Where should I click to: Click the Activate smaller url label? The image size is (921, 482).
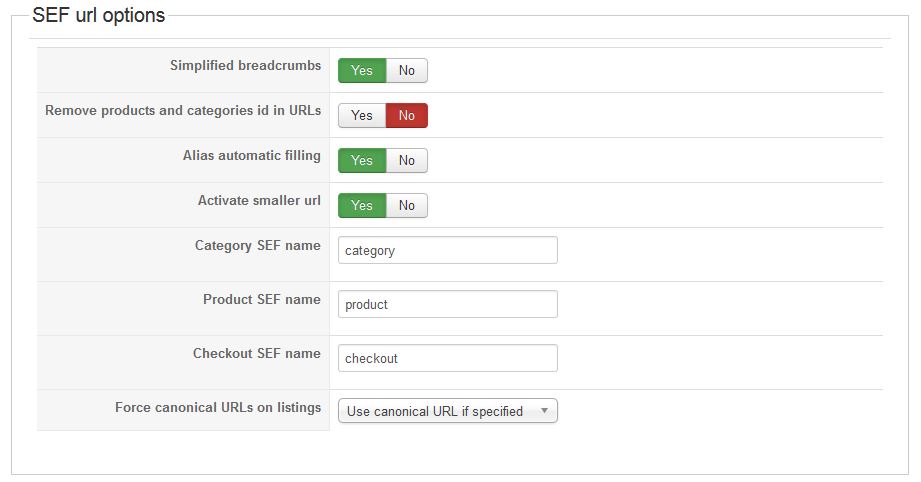click(x=259, y=201)
